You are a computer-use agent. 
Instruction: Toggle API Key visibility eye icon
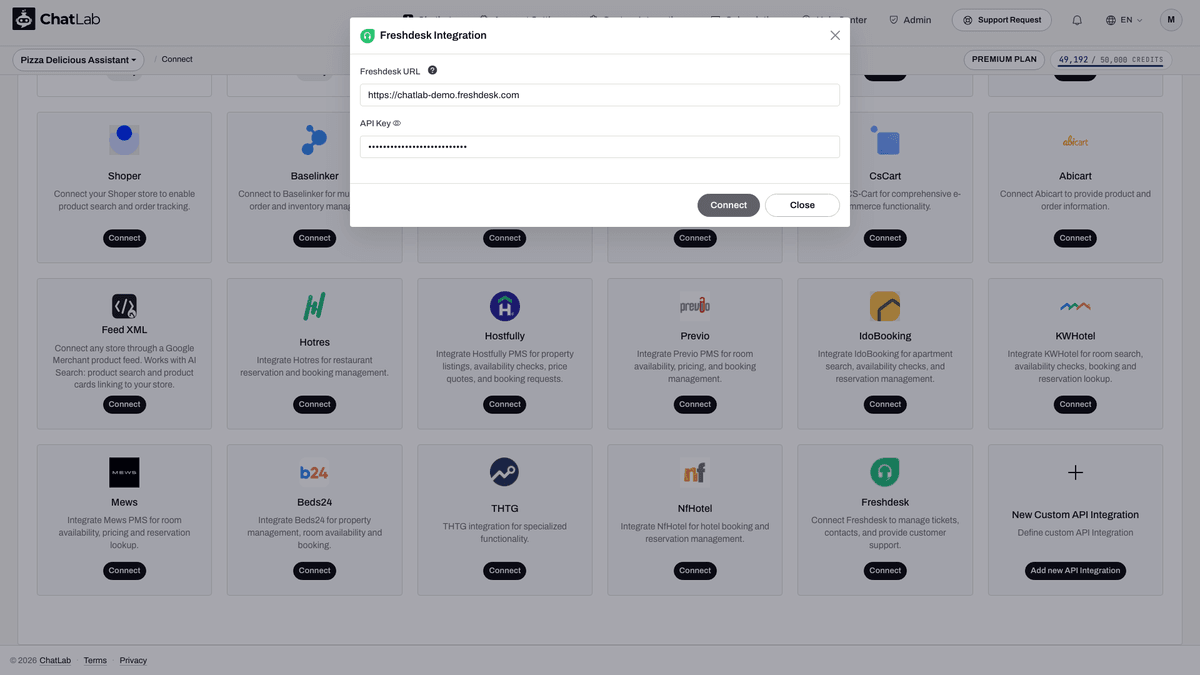pos(397,124)
